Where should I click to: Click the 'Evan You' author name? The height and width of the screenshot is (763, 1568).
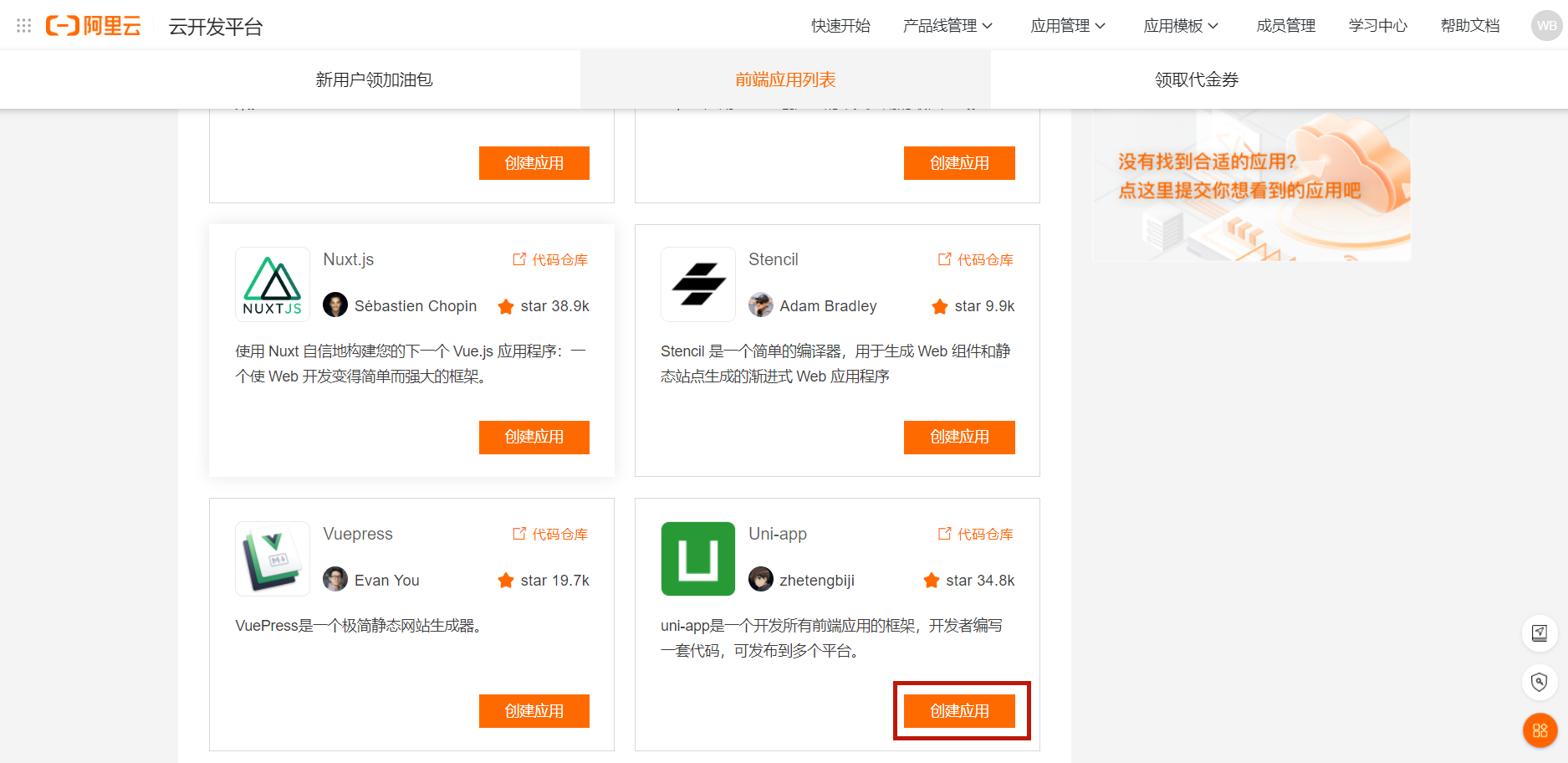[387, 581]
